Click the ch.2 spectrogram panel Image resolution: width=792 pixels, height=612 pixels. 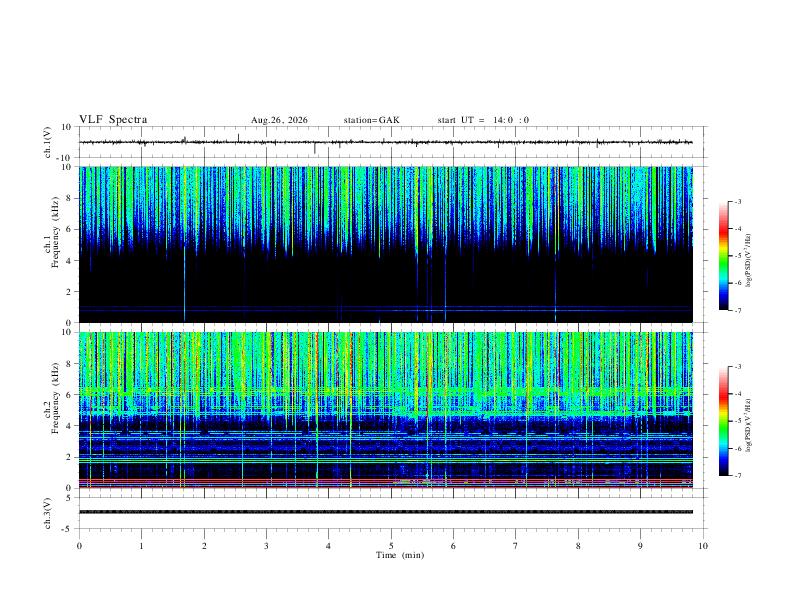coord(385,410)
